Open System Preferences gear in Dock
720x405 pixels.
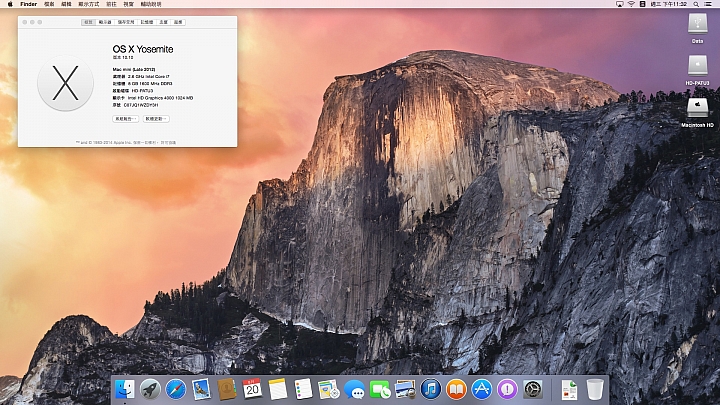[x=533, y=389]
